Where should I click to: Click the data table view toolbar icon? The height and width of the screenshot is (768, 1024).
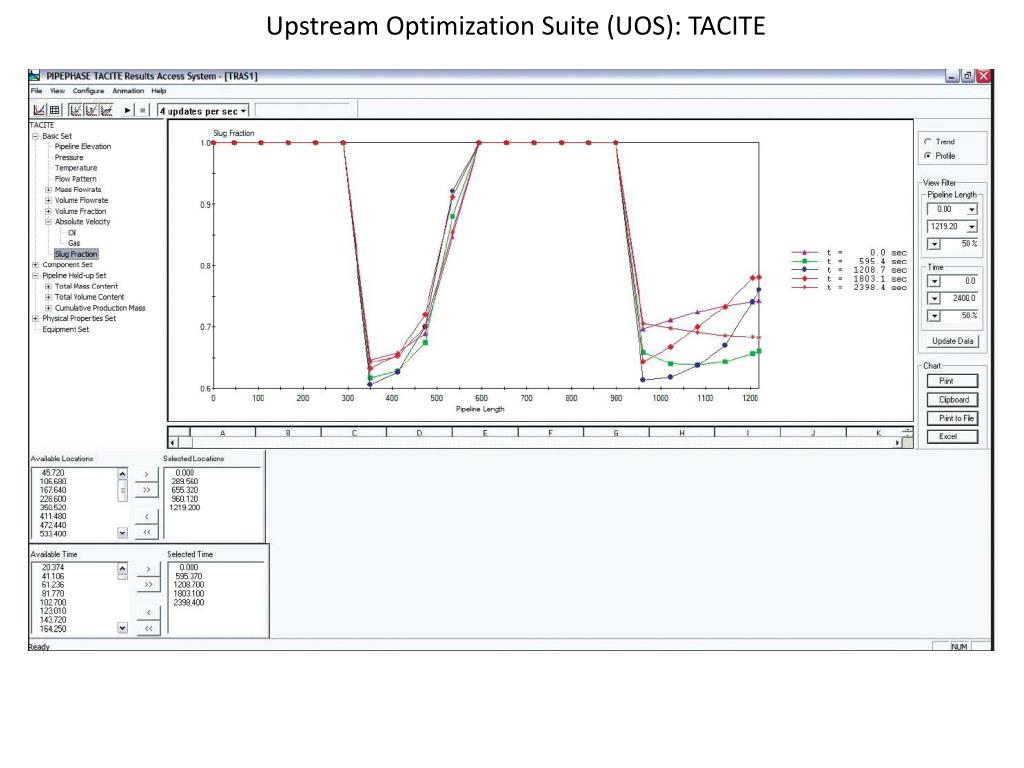(55, 110)
